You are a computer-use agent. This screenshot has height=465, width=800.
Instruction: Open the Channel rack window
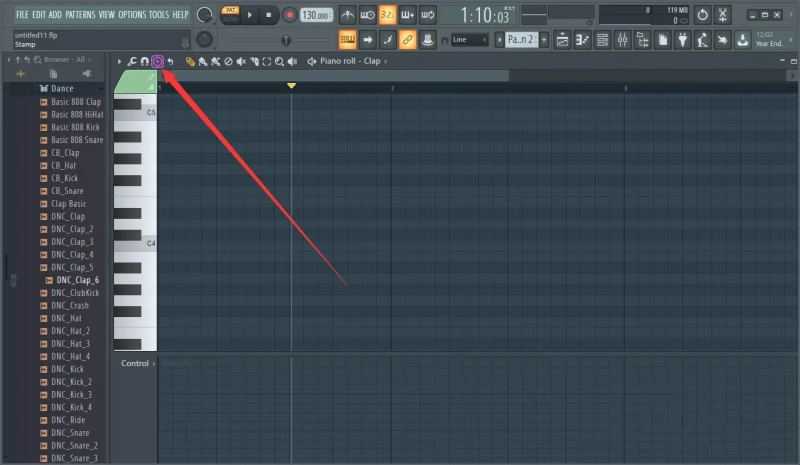[x=602, y=40]
